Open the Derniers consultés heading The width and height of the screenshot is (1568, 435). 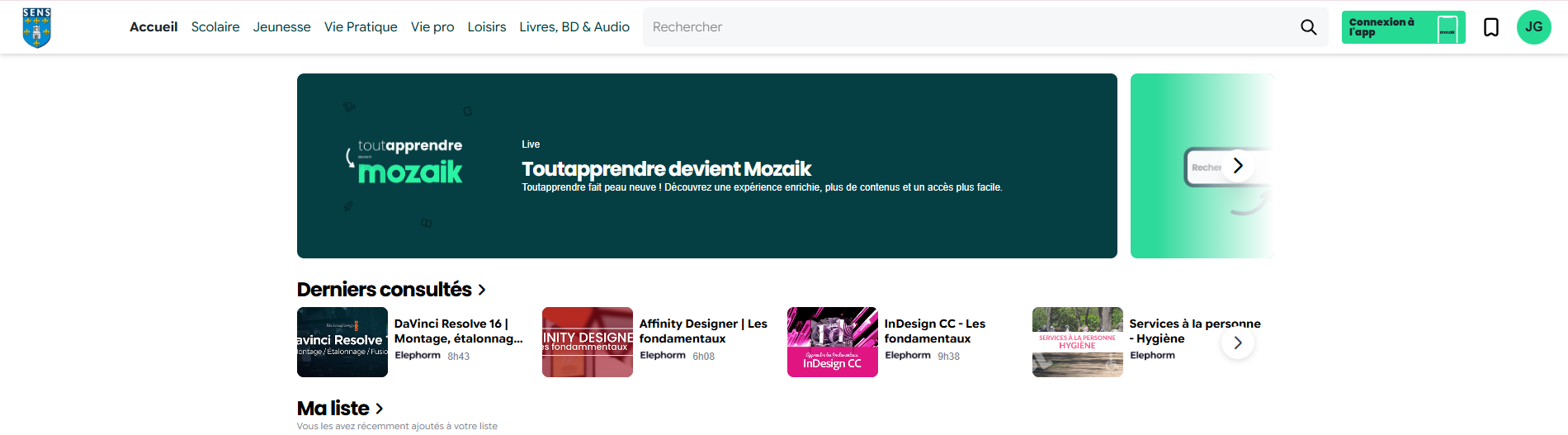(385, 290)
